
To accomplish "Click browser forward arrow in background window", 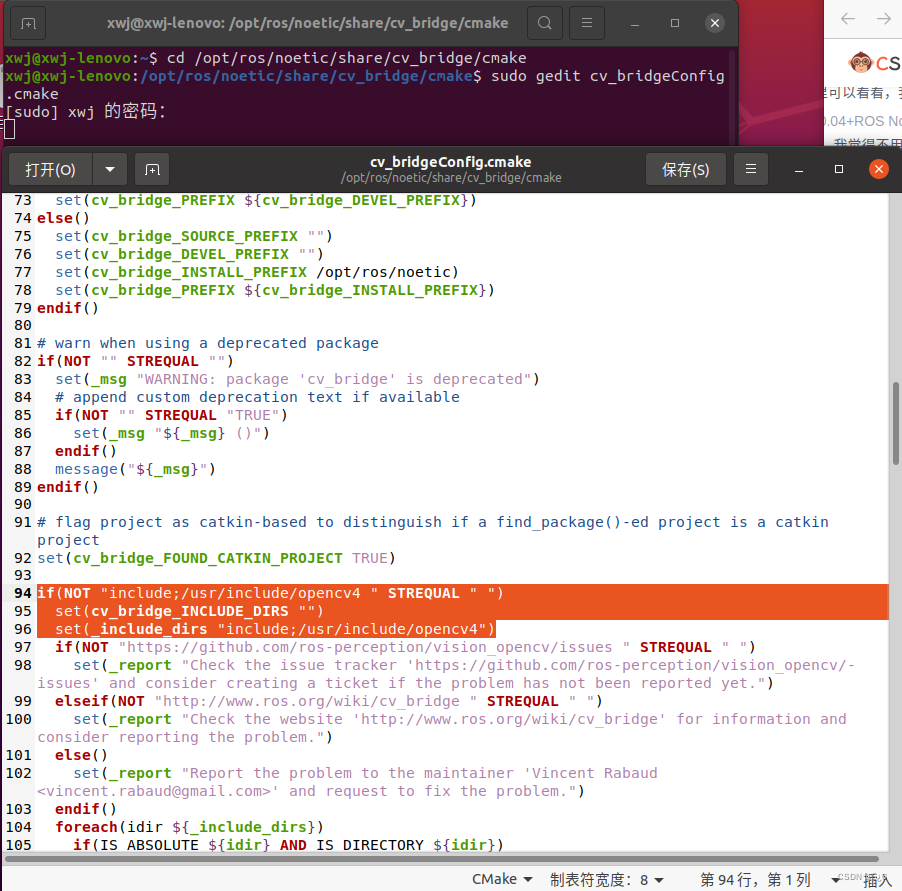I will (x=884, y=19).
